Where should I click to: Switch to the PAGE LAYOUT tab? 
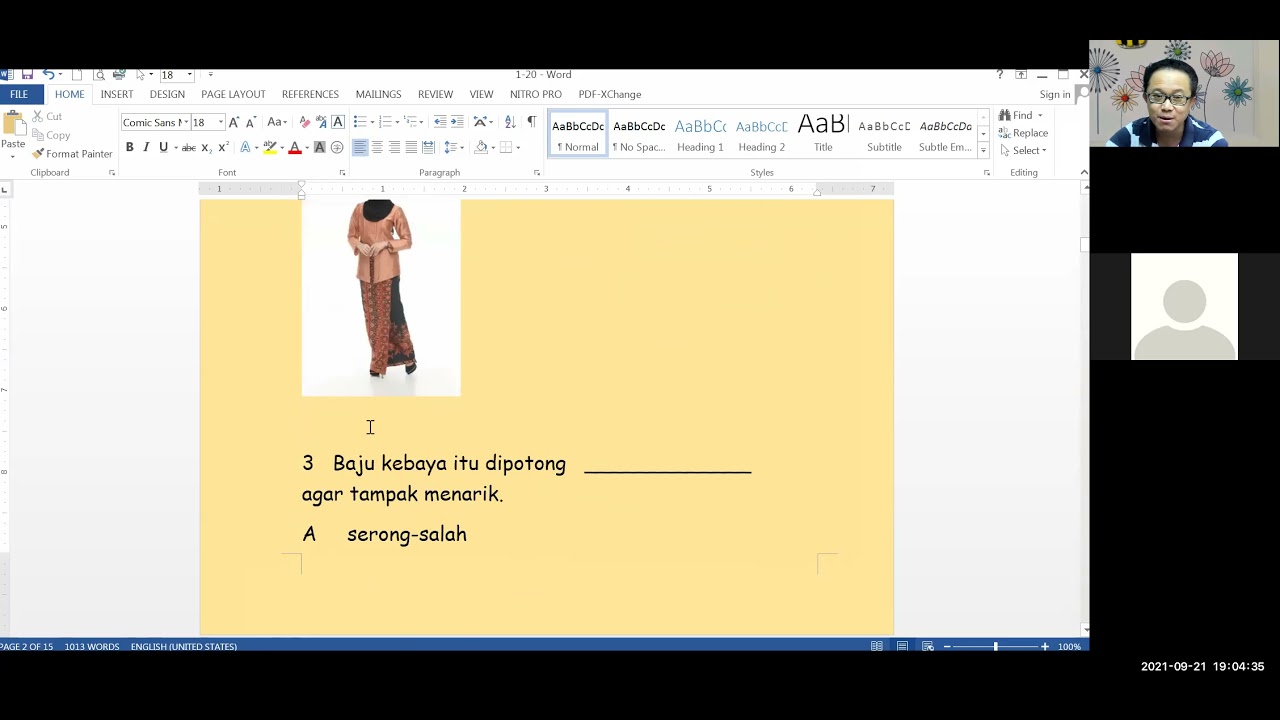pos(233,94)
